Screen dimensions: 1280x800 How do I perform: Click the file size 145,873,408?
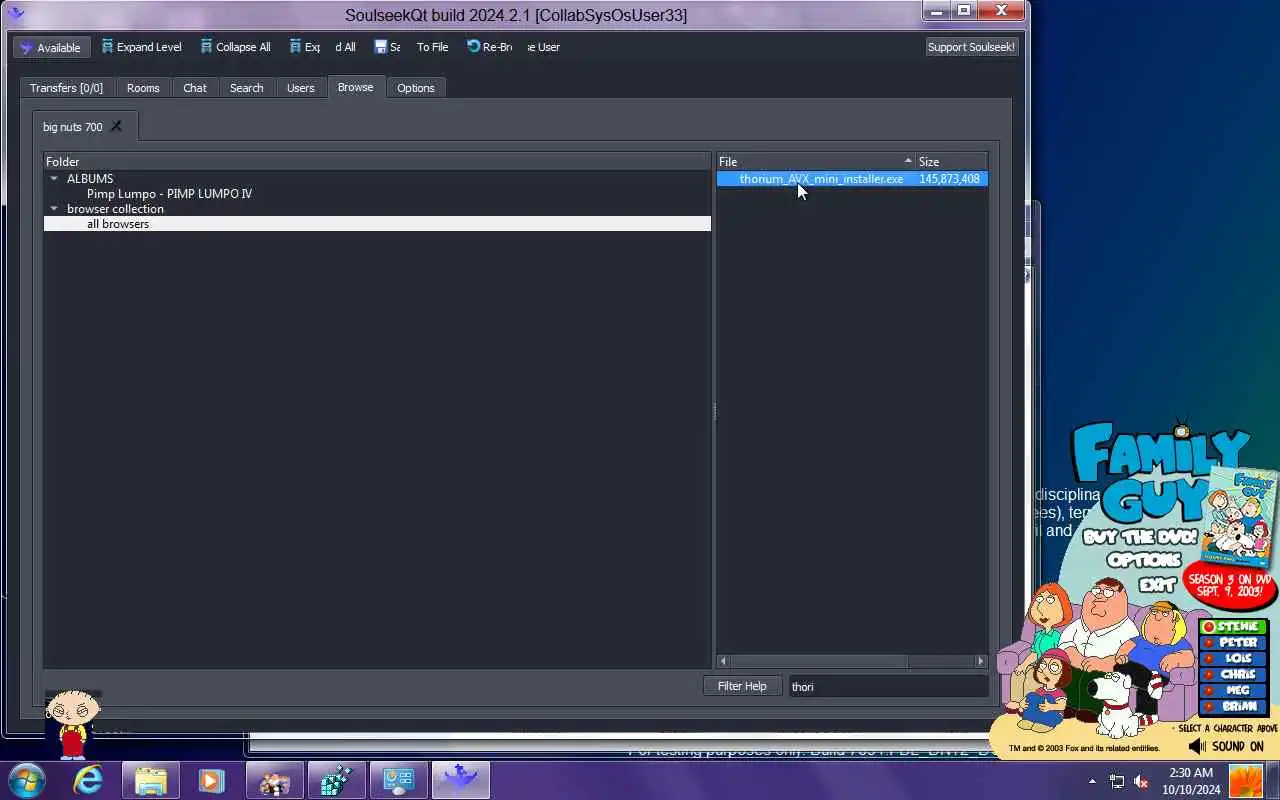[x=949, y=179]
